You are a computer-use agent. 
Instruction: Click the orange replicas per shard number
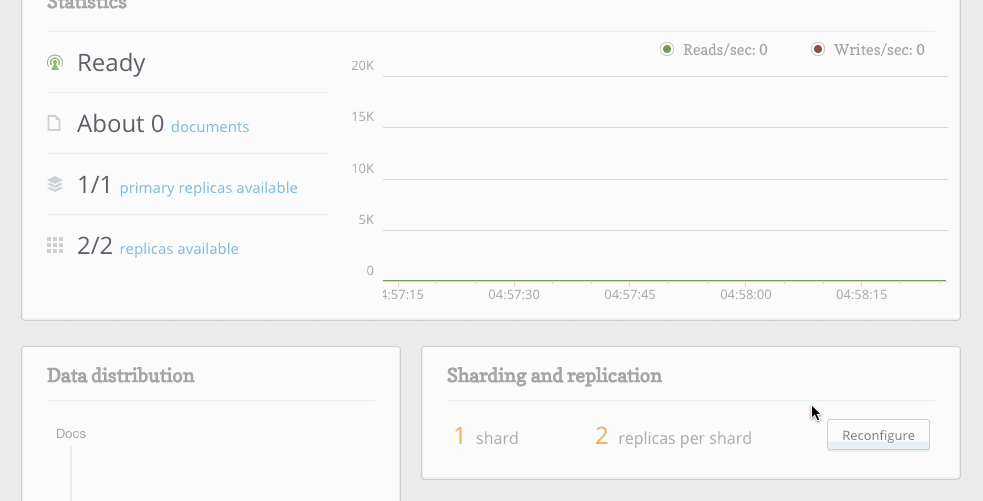tap(601, 436)
